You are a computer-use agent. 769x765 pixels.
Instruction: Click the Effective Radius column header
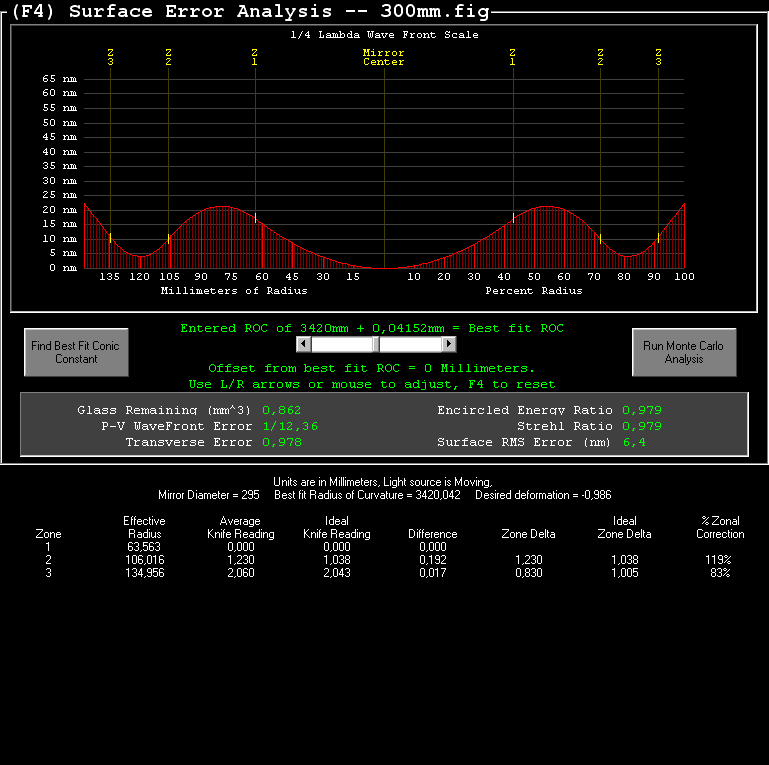[x=144, y=527]
